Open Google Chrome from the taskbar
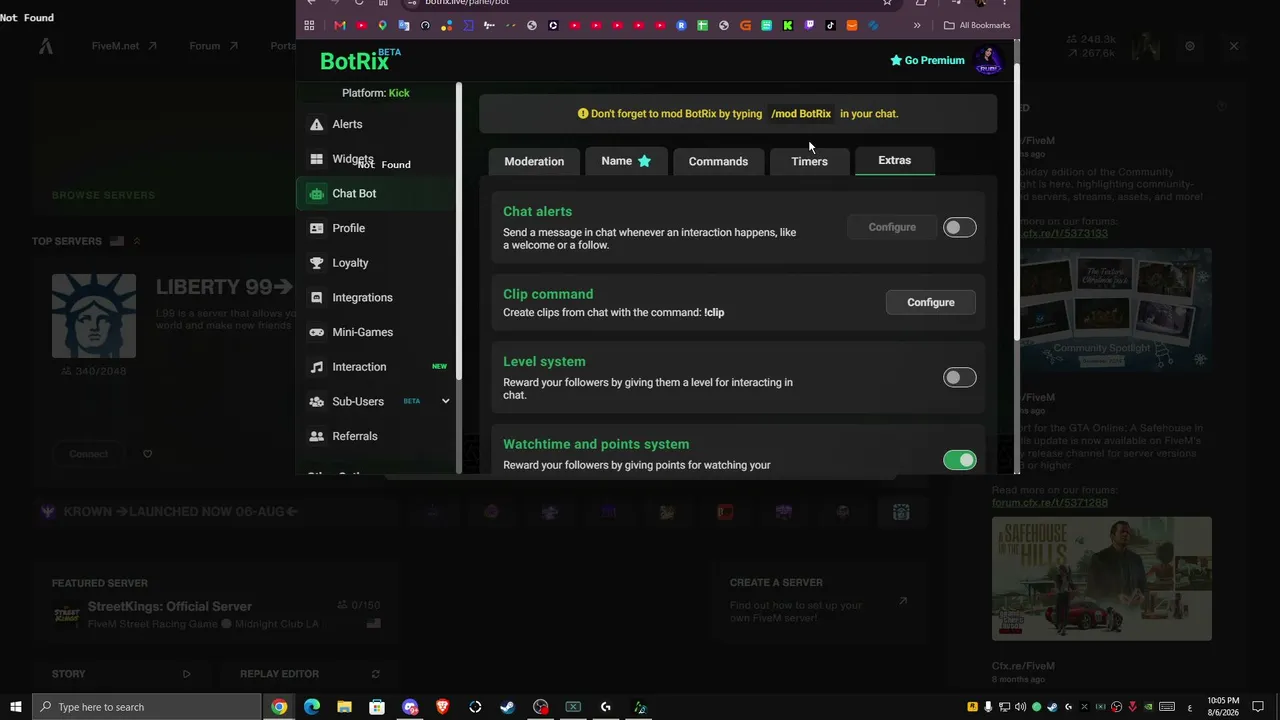Screen dimensions: 1280x720 (279, 707)
